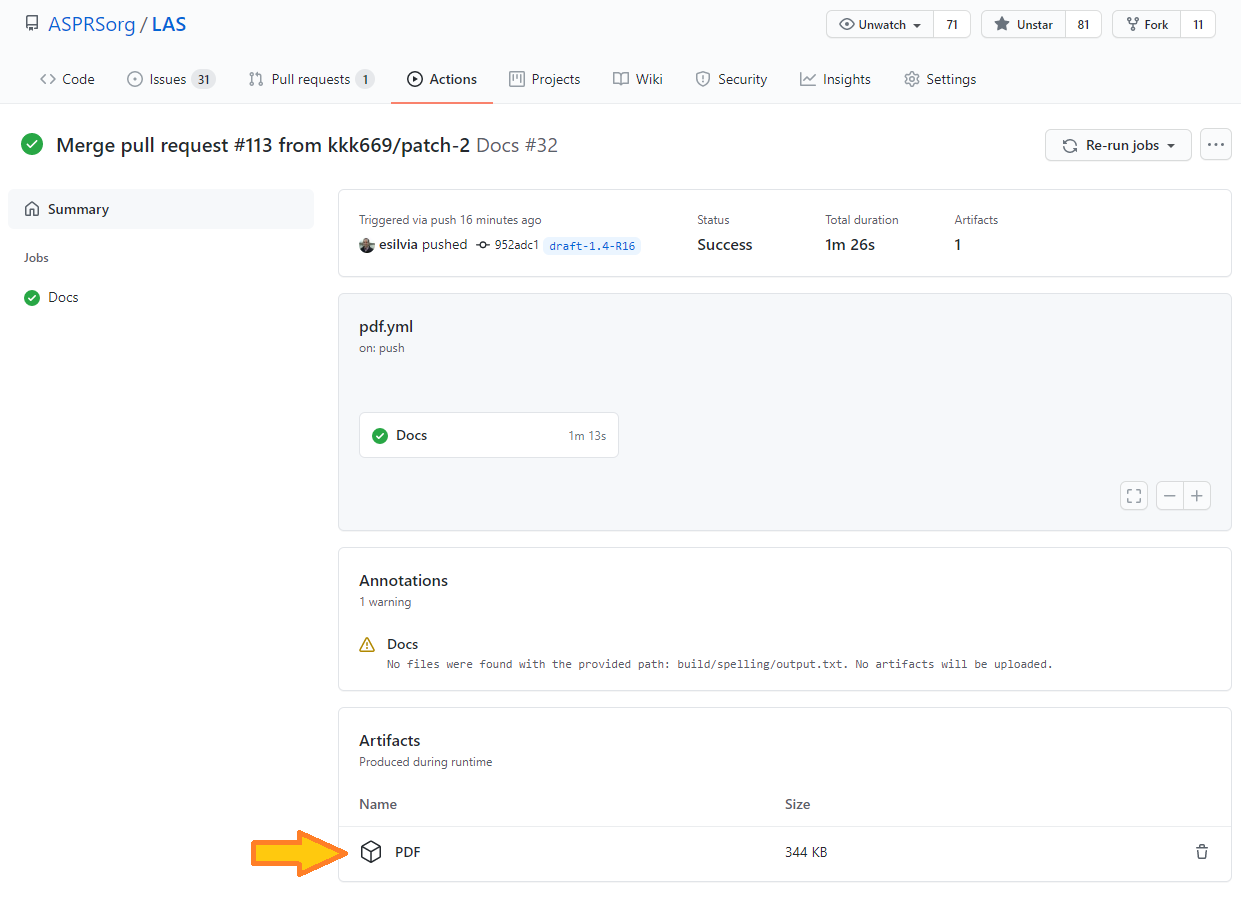Open the ASPRSorg organization link
Viewport: 1241px width, 907px height.
92,24
